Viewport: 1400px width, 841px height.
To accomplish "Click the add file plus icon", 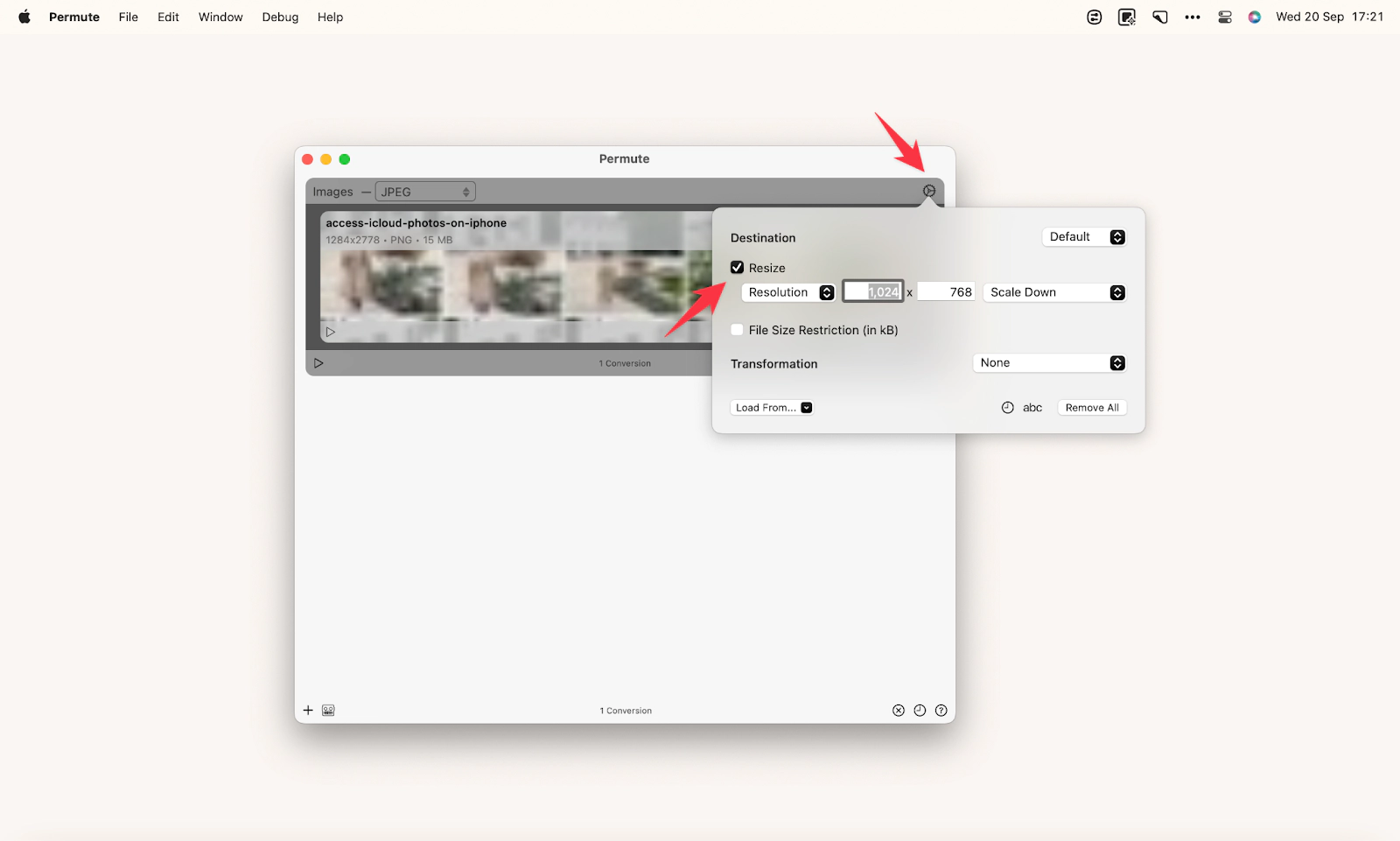I will 308,711.
